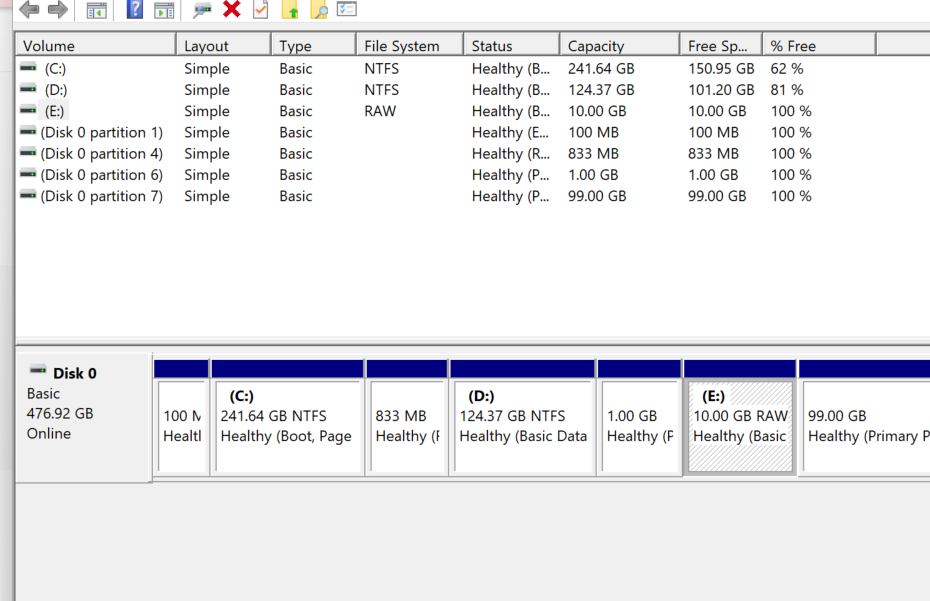Sort list by Capacity column header
The height and width of the screenshot is (601, 930).
coord(618,46)
